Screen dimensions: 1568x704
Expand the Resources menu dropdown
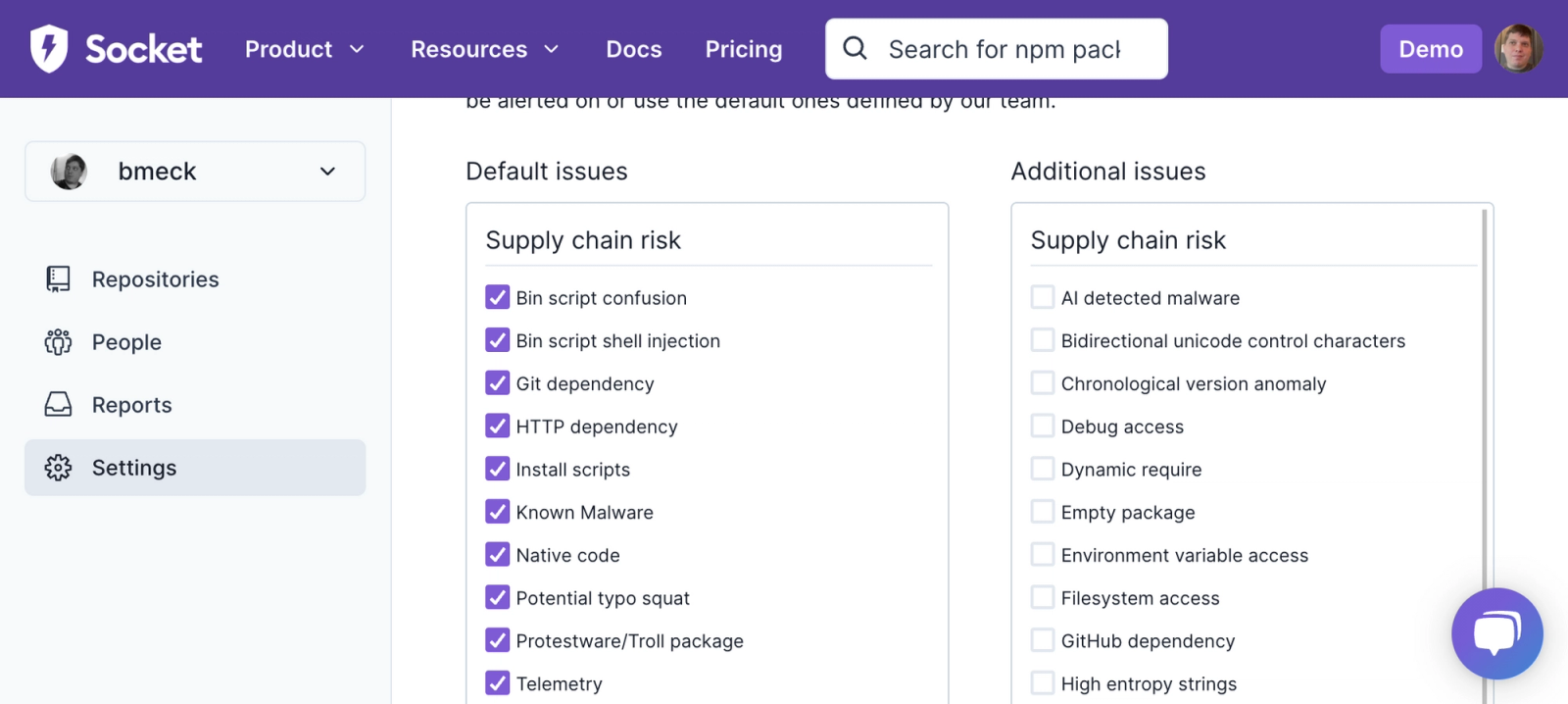tap(484, 49)
